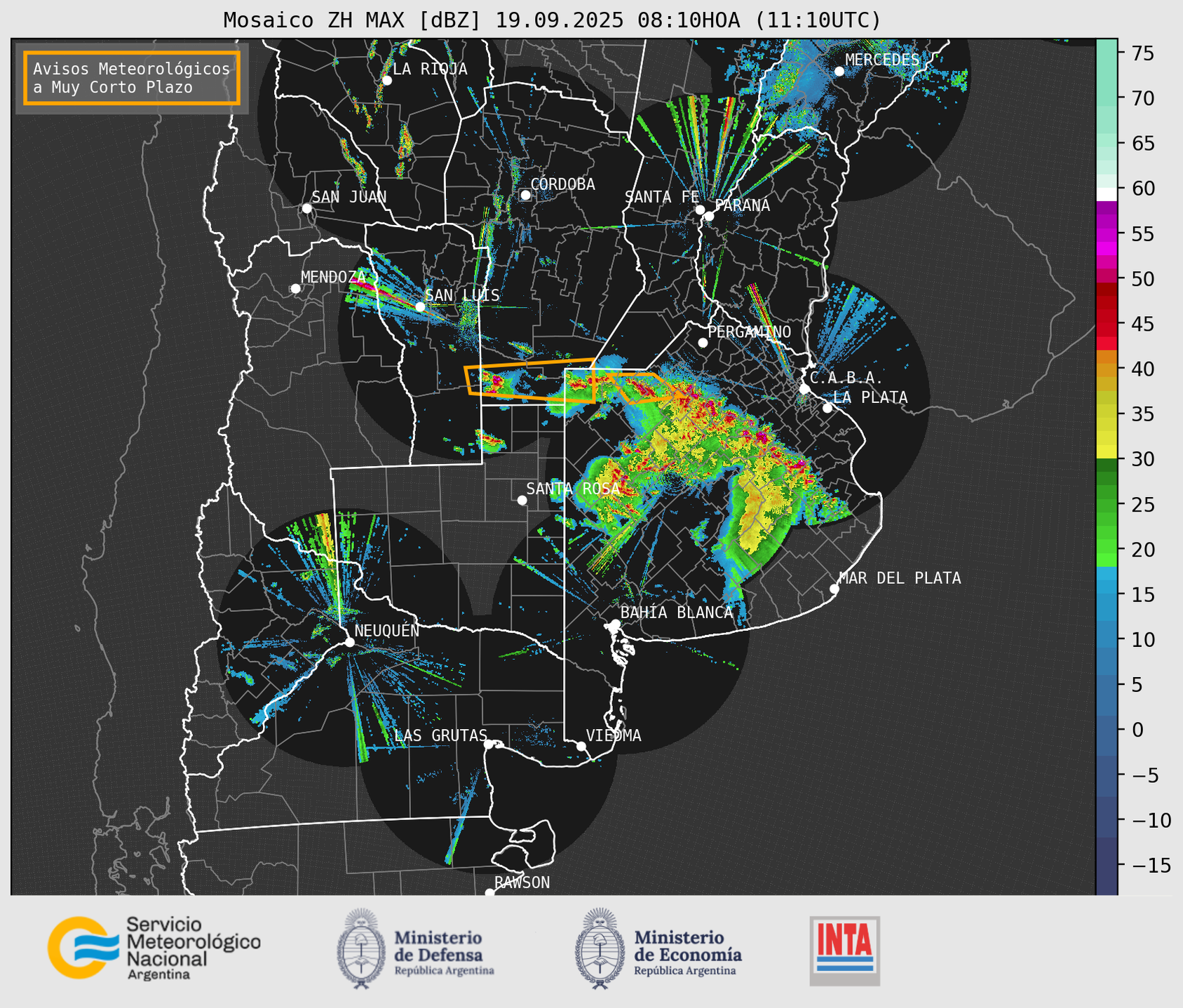Click the 30 value on the color scale

tap(1142, 459)
